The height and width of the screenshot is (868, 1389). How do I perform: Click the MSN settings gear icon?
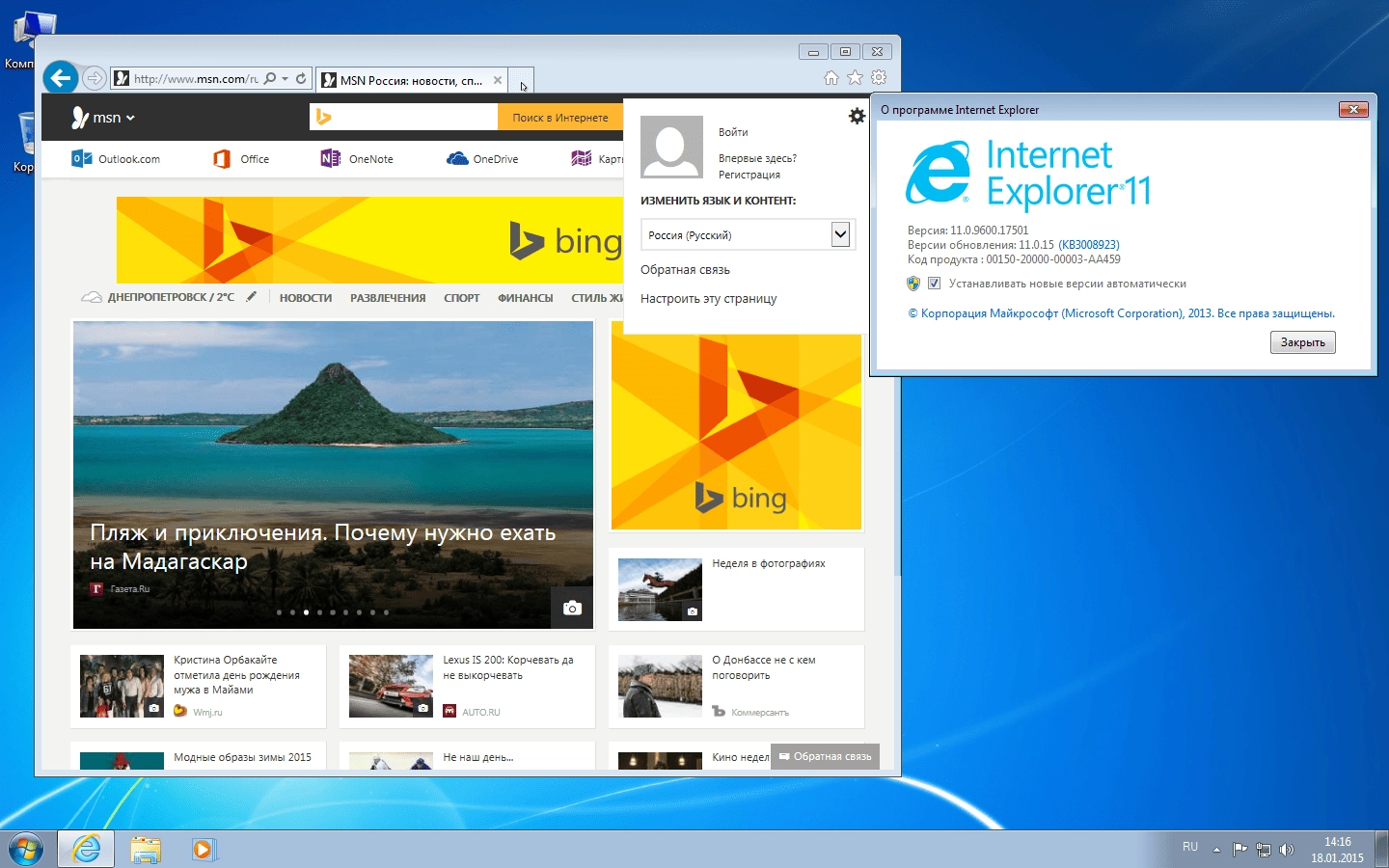click(x=857, y=116)
